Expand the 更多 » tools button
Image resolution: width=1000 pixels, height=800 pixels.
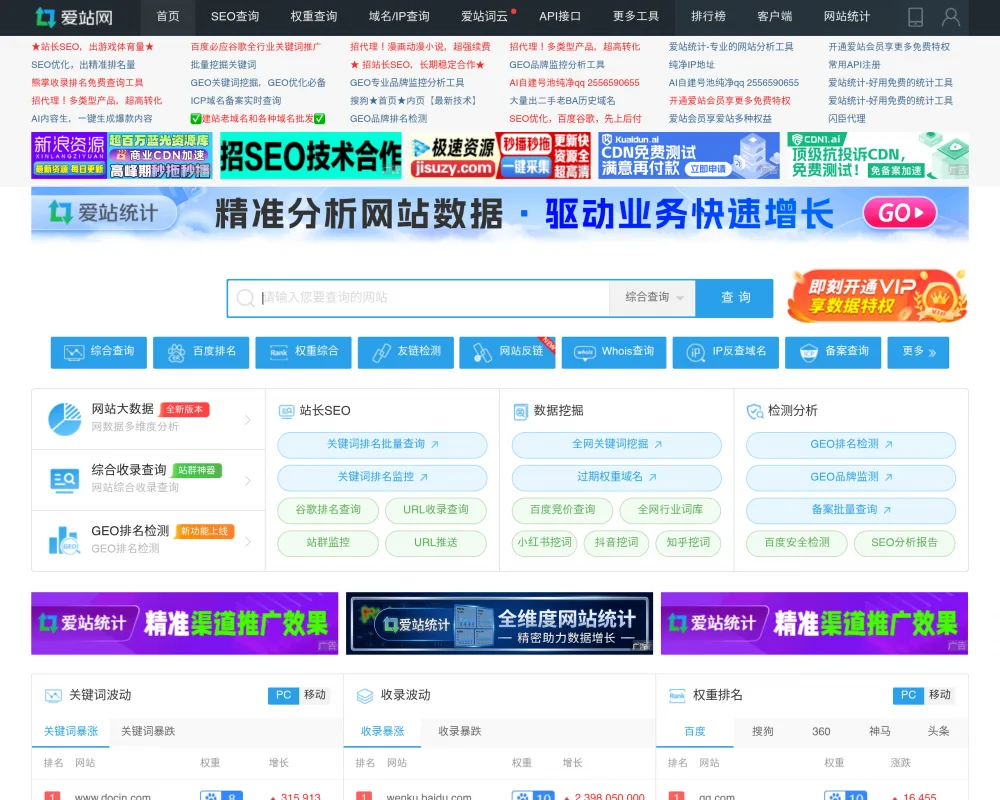pos(918,352)
